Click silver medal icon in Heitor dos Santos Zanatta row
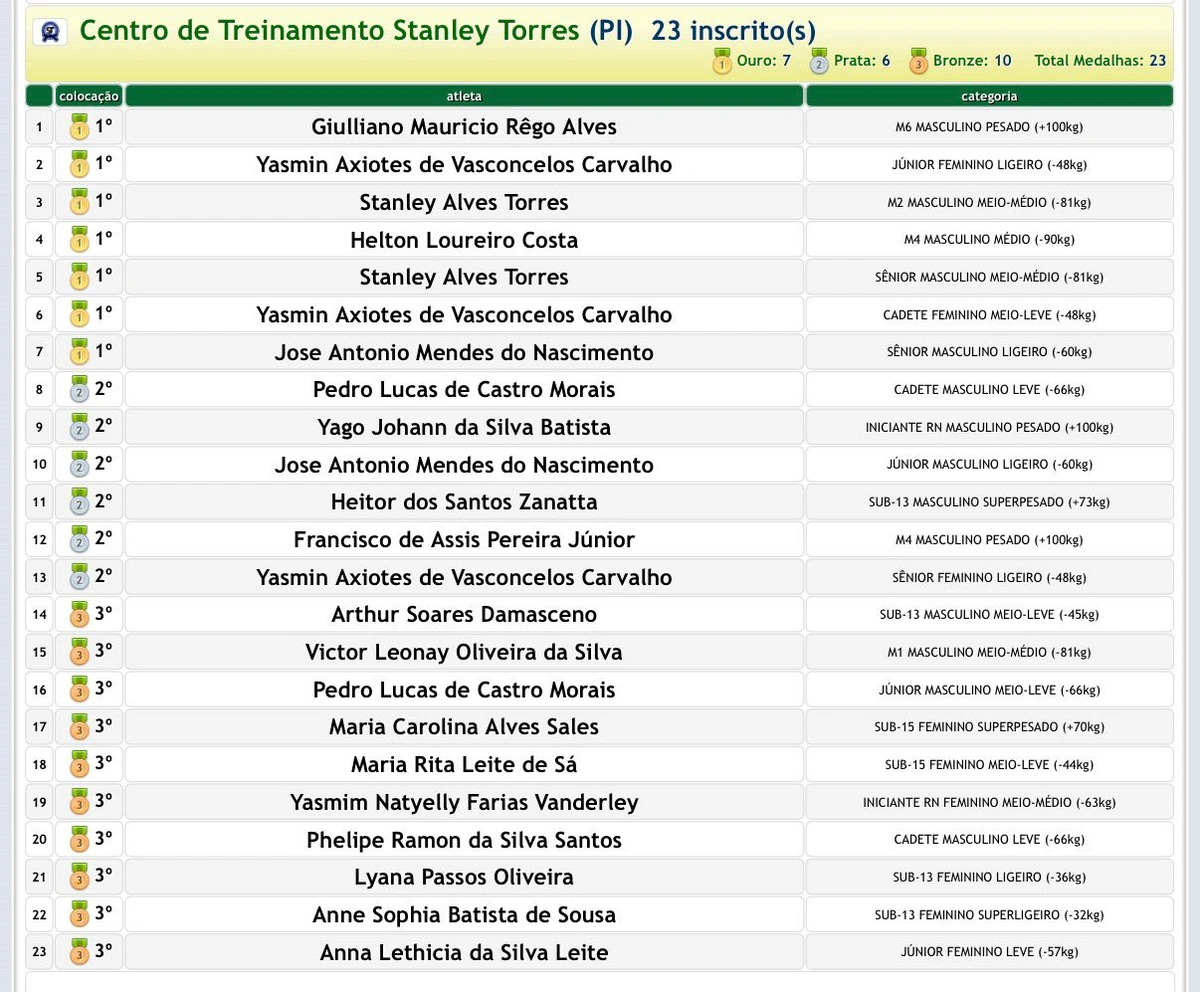Image resolution: width=1200 pixels, height=992 pixels. click(x=79, y=503)
